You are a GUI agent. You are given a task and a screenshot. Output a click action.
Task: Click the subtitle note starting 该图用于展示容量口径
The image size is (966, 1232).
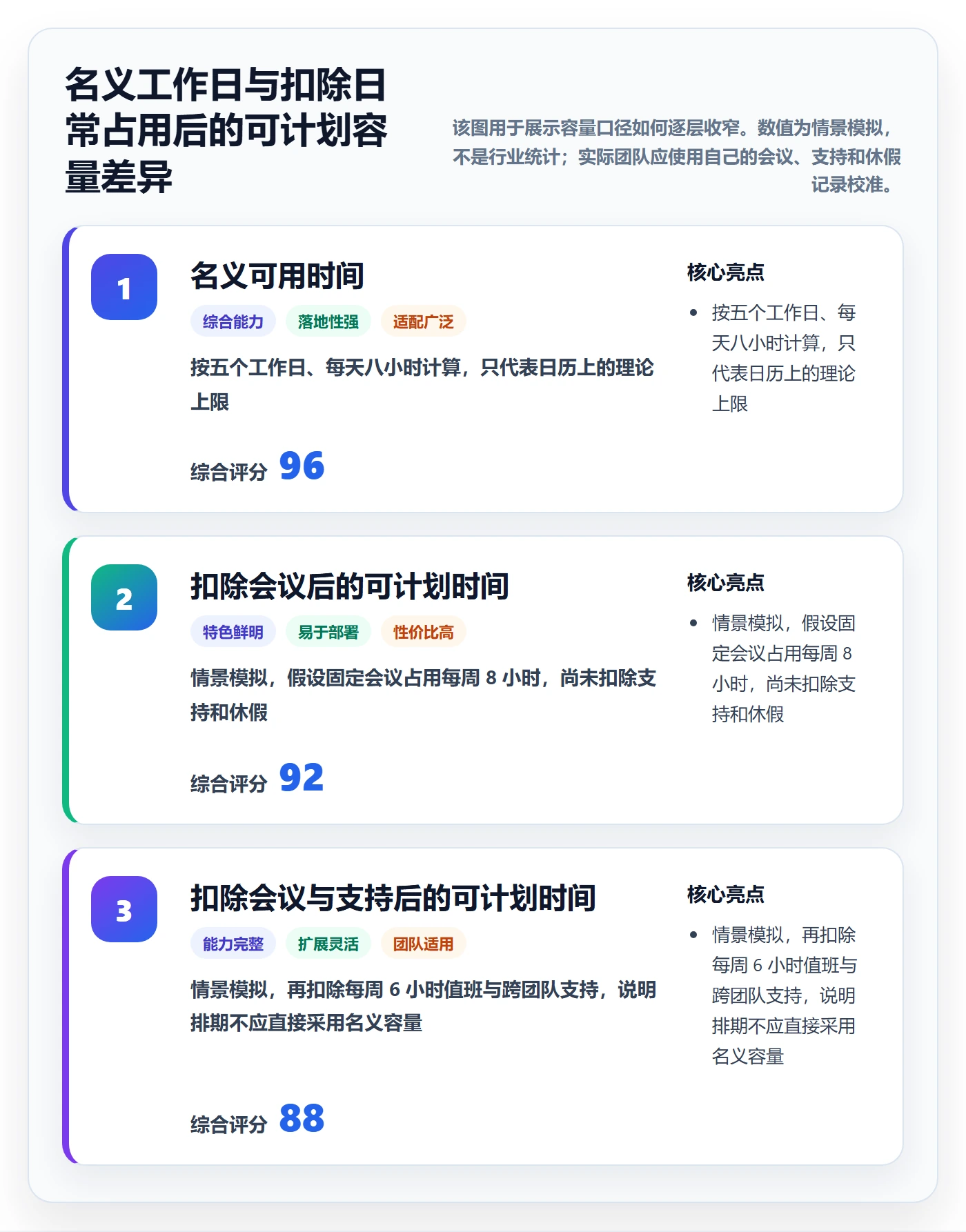tap(676, 156)
